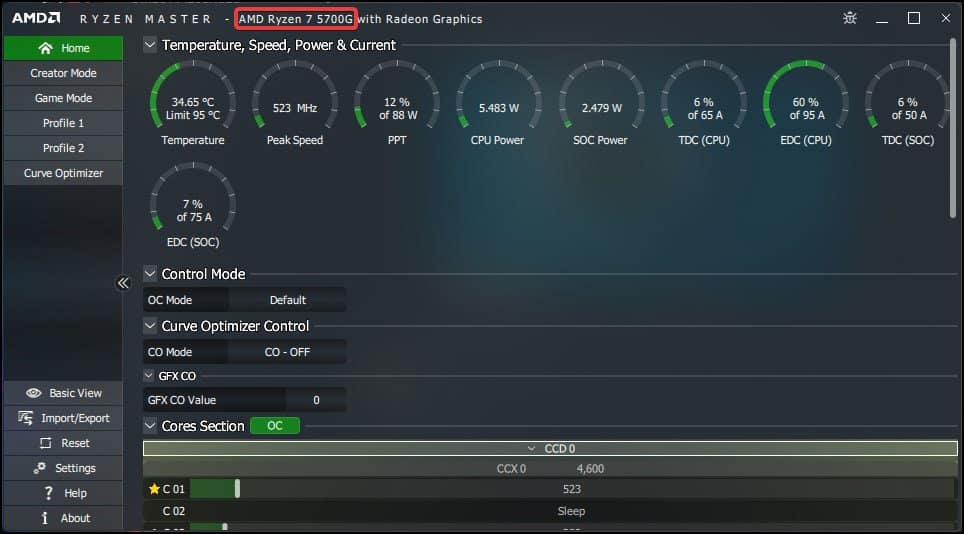Image resolution: width=964 pixels, height=534 pixels.
Task: Click the 'CO Mode' label
Action: [x=170, y=352]
